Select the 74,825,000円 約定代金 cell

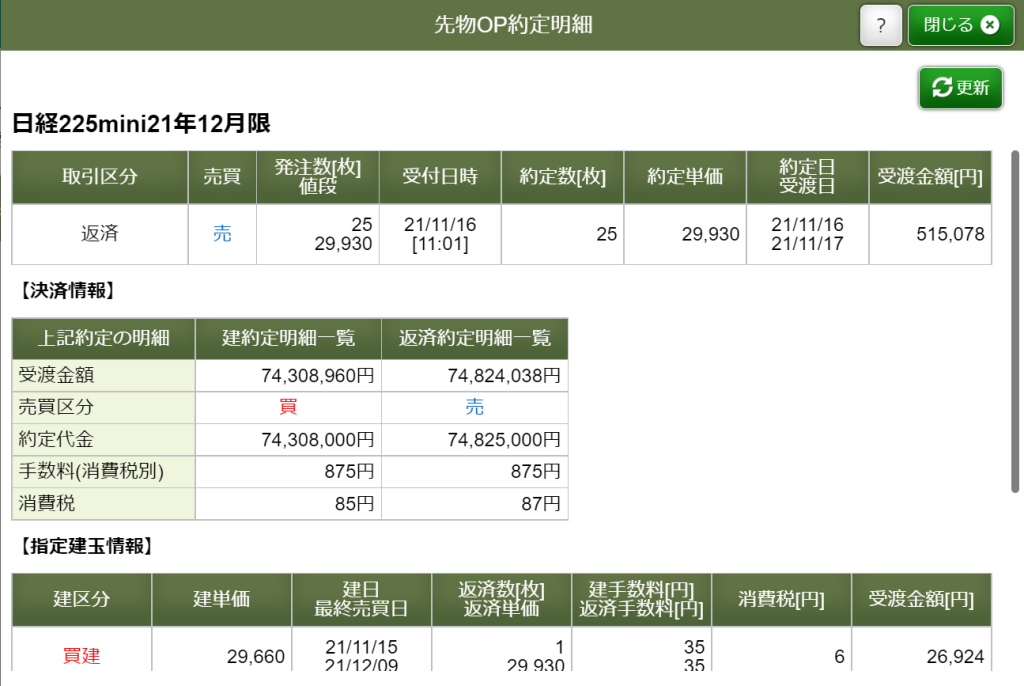[475, 440]
